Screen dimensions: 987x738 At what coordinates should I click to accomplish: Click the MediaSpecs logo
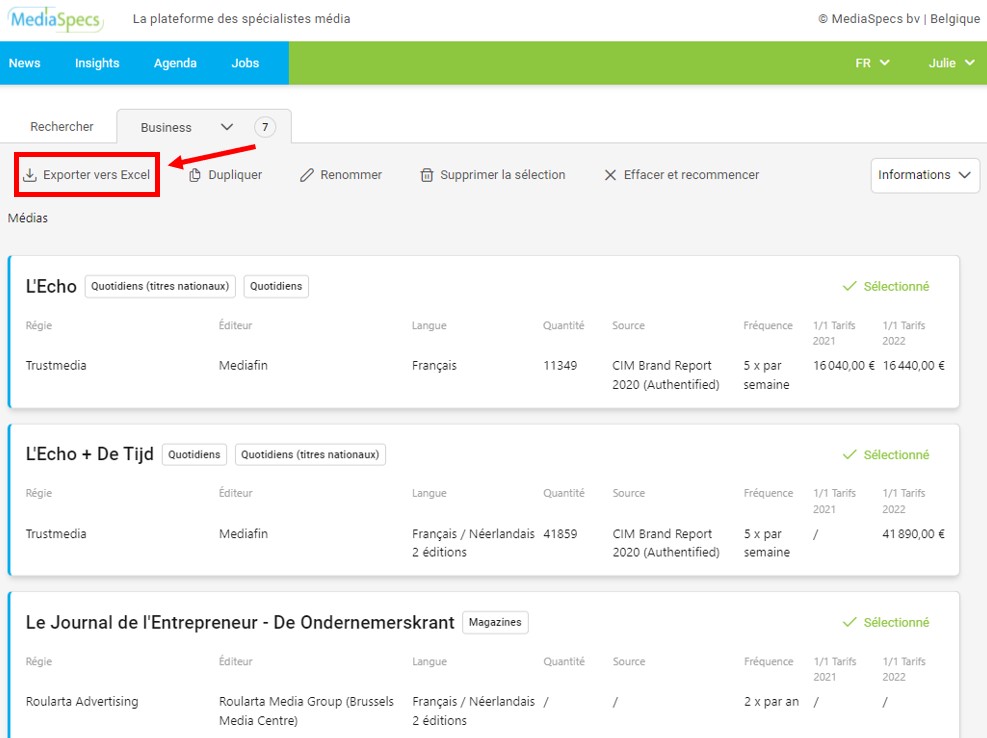coord(56,19)
